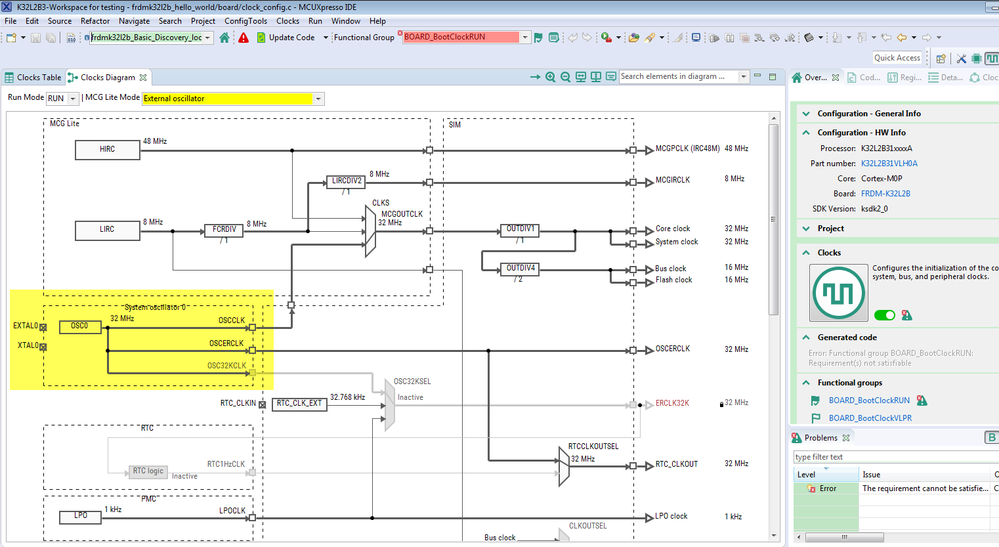Select the Error row in Problems table
The height and width of the screenshot is (547, 999).
coord(896,488)
